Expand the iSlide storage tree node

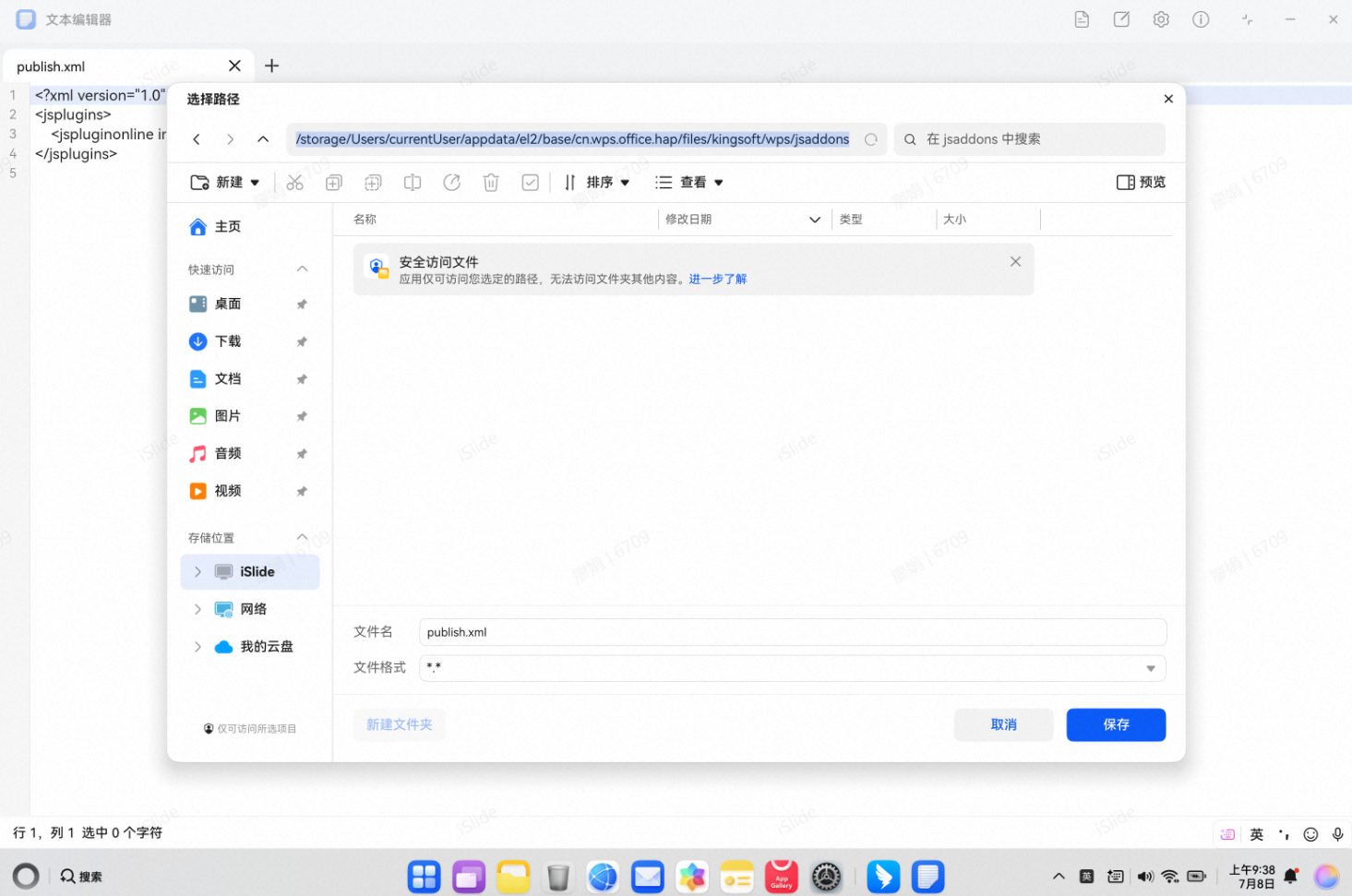click(197, 572)
